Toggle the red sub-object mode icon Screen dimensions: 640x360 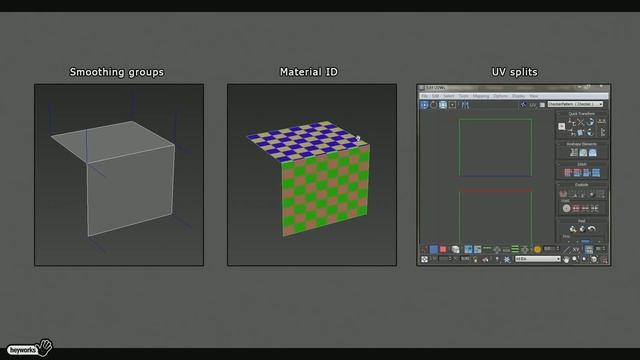(443, 249)
